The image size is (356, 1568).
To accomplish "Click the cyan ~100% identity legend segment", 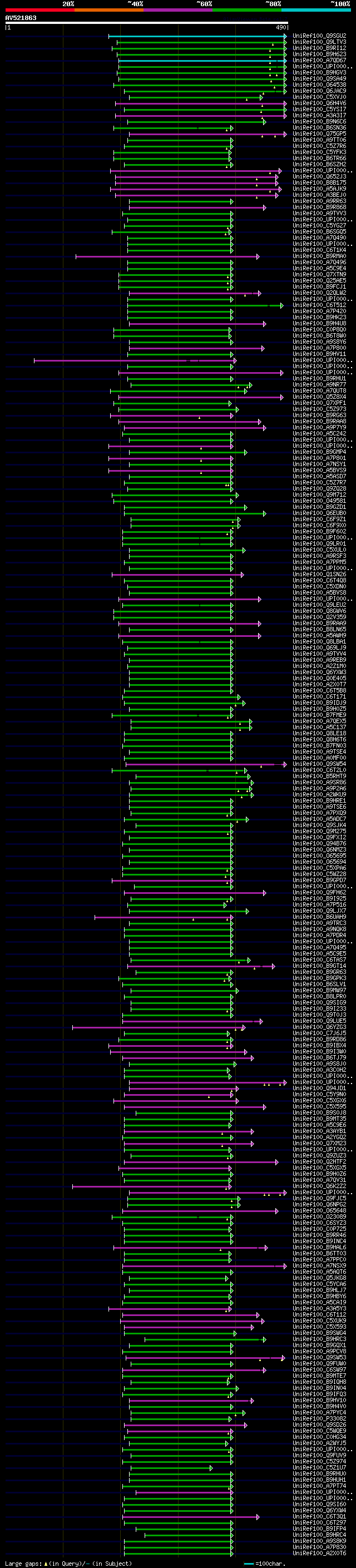I will (x=316, y=10).
